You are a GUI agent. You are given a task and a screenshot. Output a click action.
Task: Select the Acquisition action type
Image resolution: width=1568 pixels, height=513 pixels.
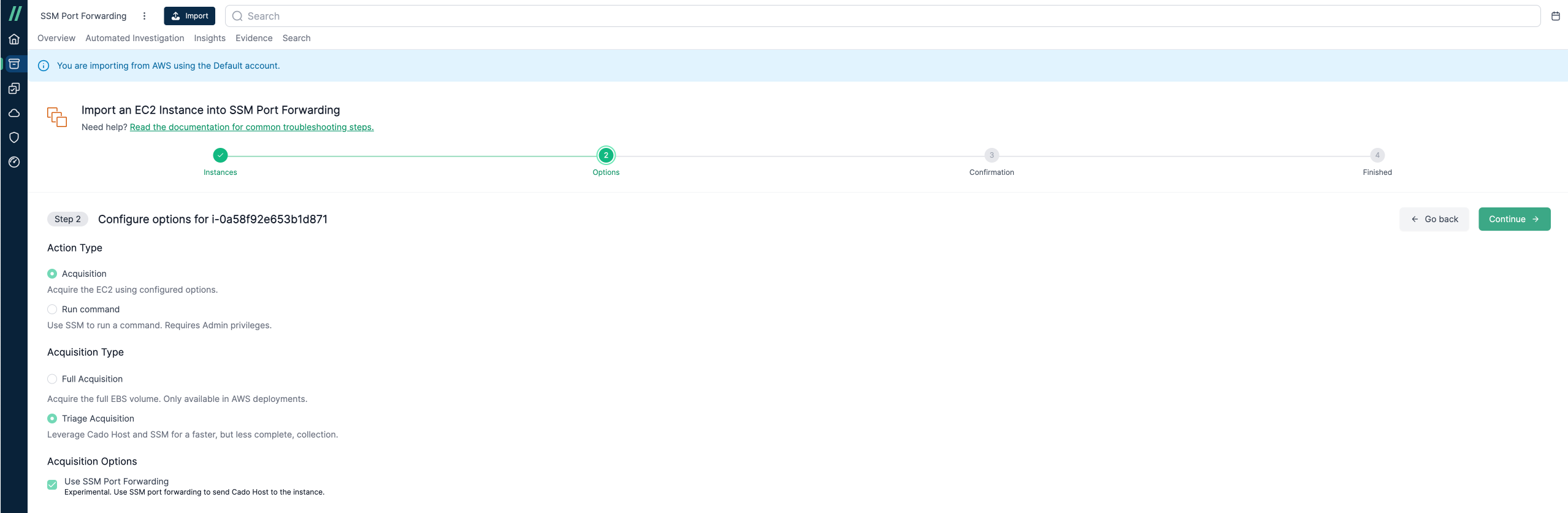tap(52, 274)
